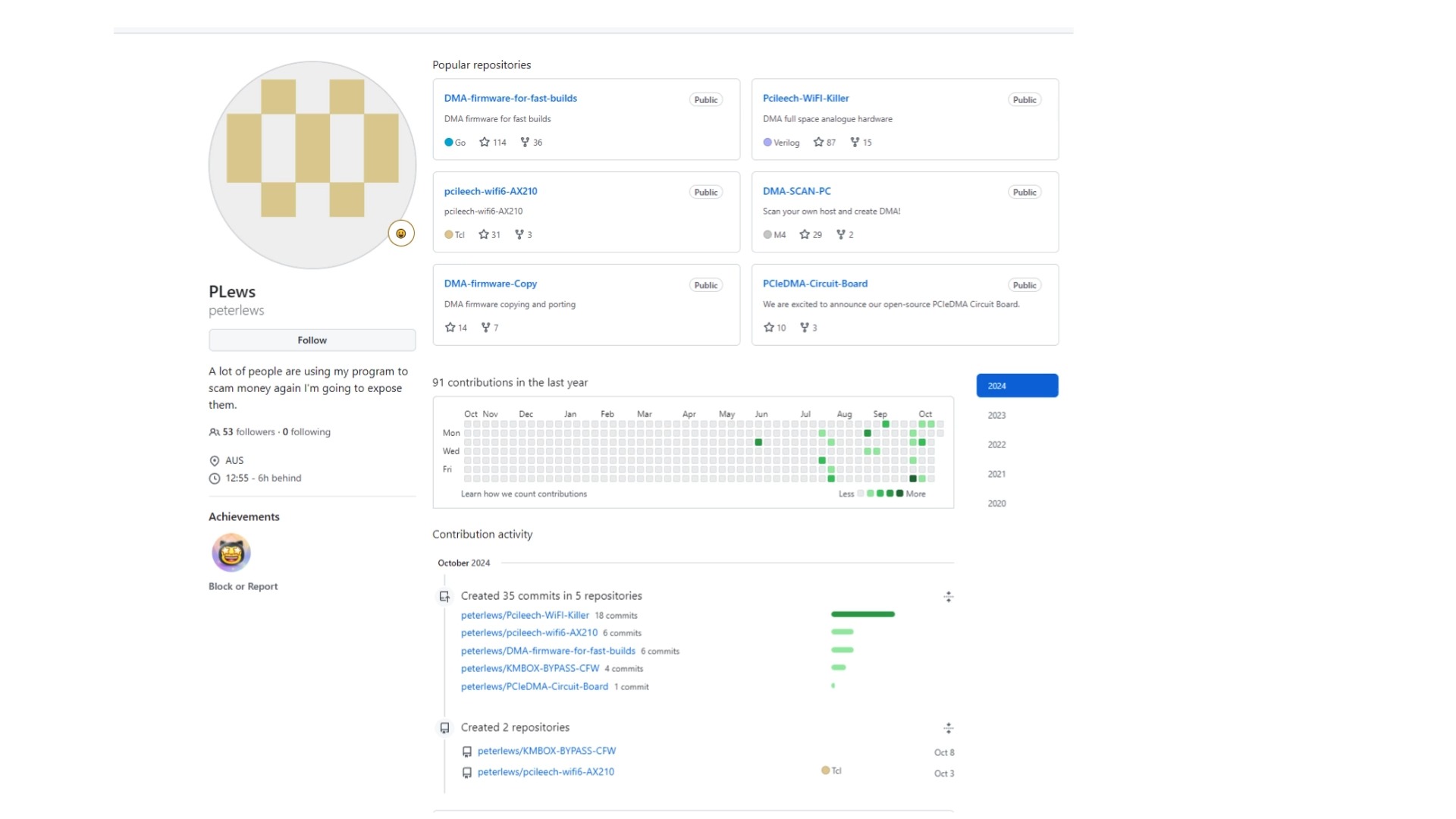Open DMA-firmware-Copy repository
The width and height of the screenshot is (1456, 819).
click(491, 284)
